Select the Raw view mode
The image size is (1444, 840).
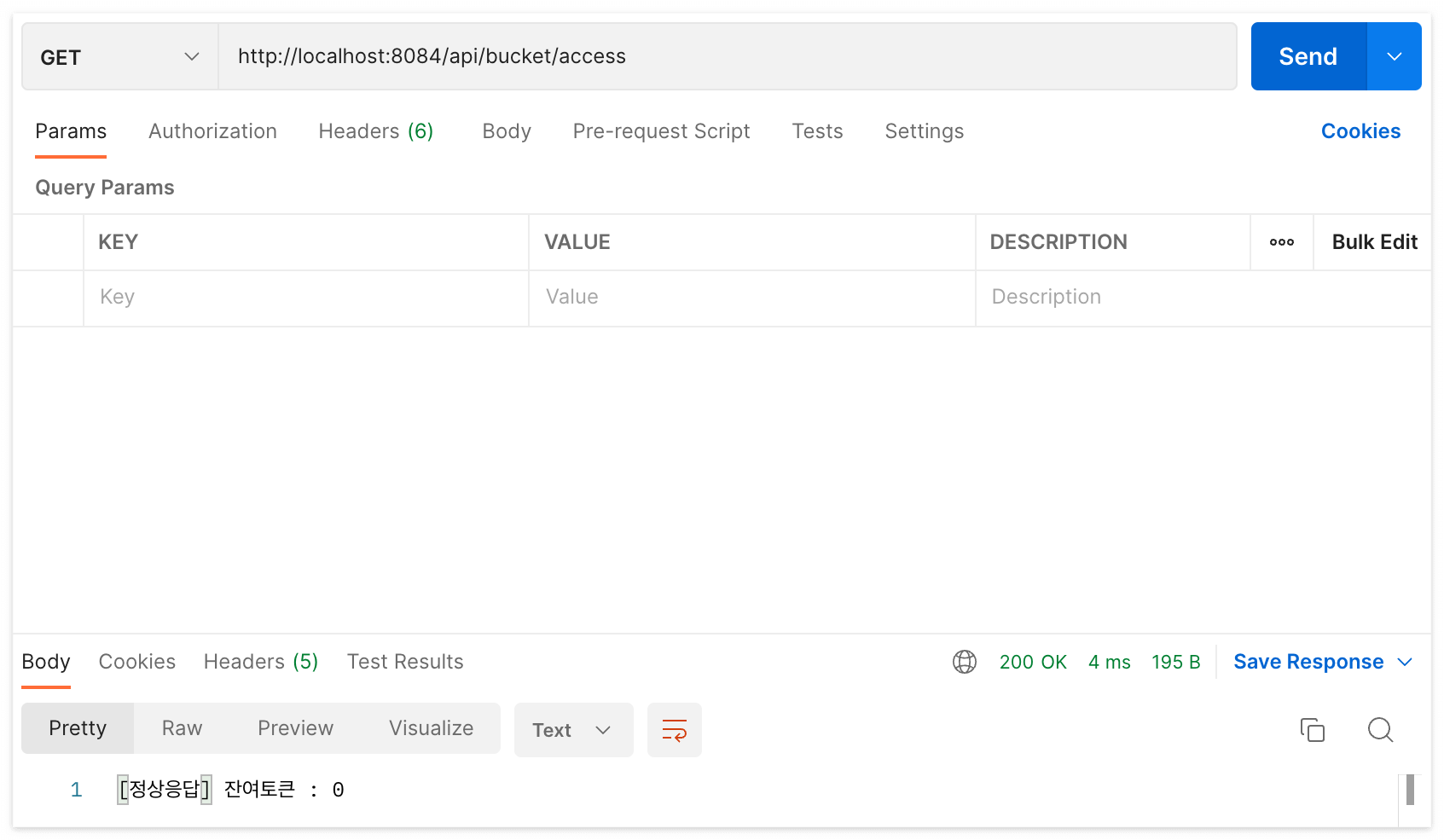pos(183,728)
